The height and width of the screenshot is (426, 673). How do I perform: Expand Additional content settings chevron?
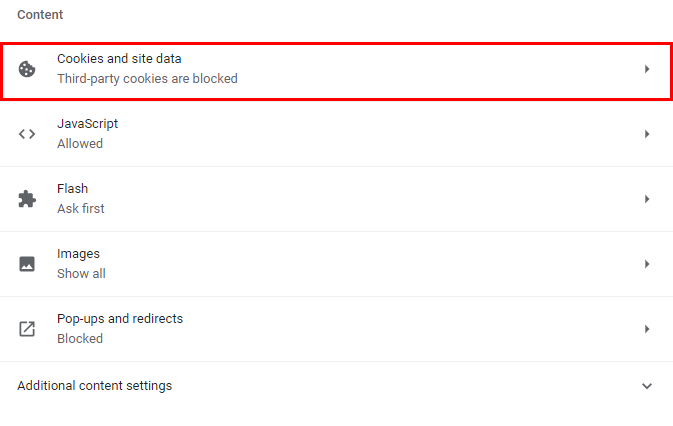click(x=647, y=386)
